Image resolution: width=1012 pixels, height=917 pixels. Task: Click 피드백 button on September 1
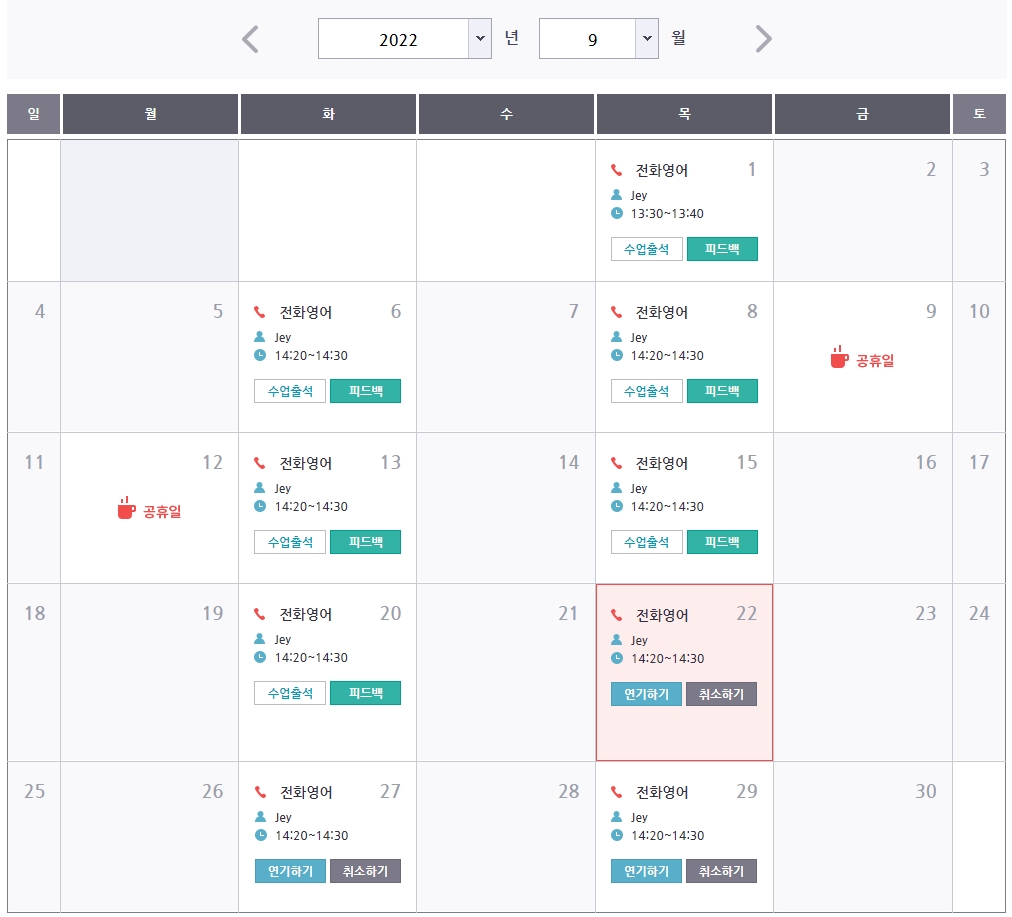(x=722, y=249)
